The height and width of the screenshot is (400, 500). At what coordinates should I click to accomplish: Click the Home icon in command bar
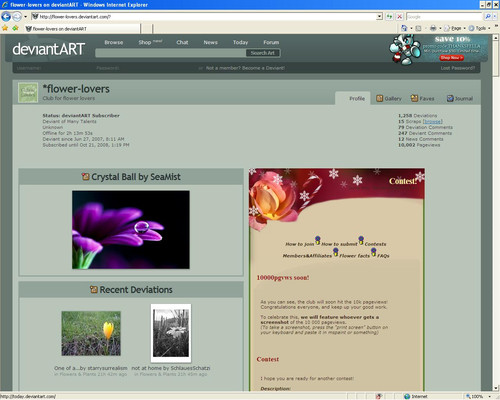pos(404,28)
